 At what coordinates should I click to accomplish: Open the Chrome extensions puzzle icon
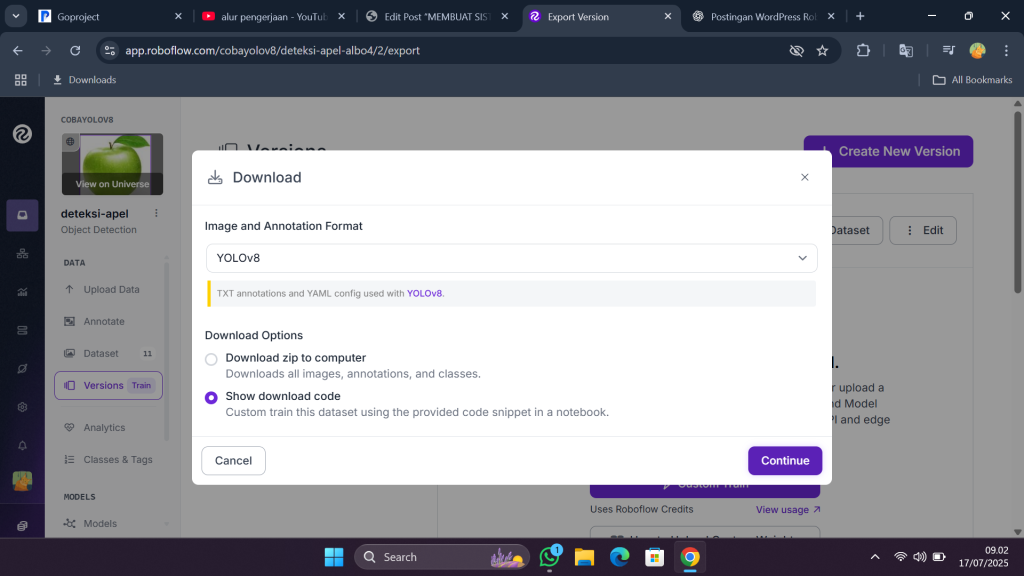(x=864, y=50)
